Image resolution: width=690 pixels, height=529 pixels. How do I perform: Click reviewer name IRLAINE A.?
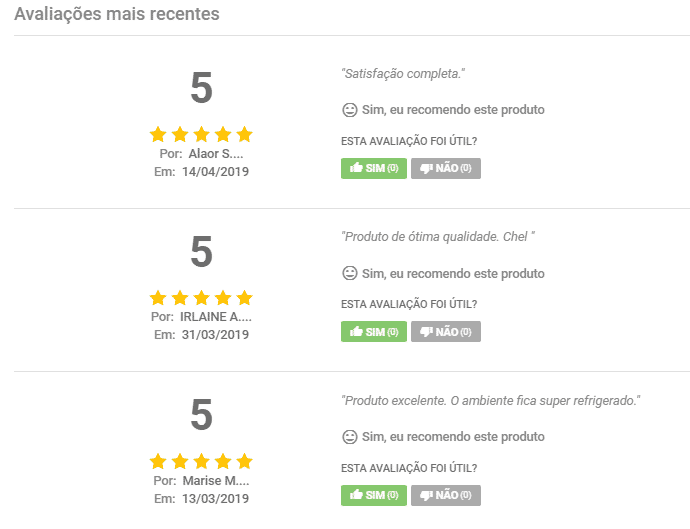pos(215,317)
